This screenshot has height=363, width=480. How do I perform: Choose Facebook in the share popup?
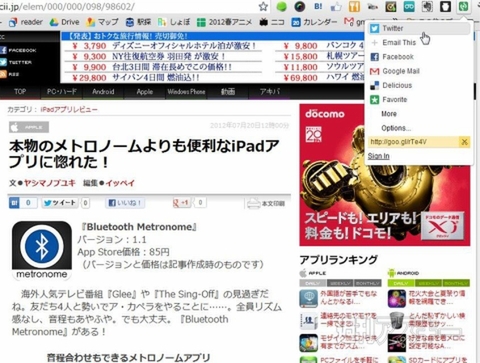419,57
